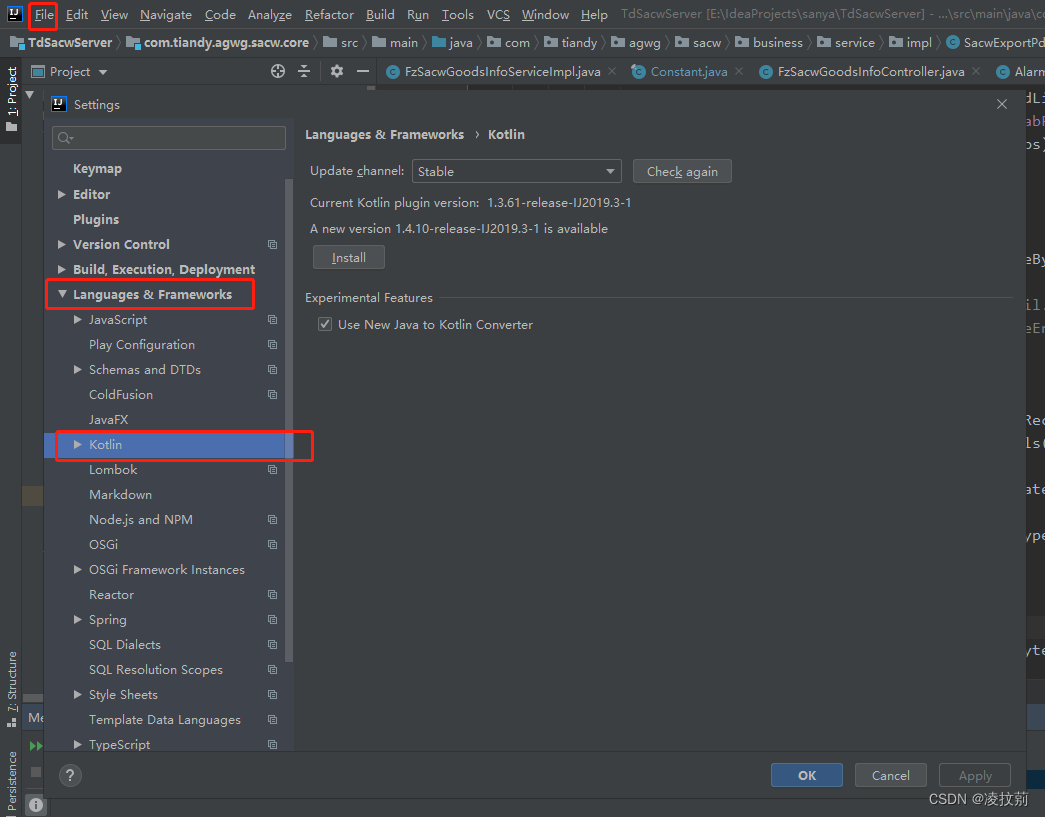1045x817 pixels.
Task: Click the Install button for new Kotlin version
Action: [349, 257]
